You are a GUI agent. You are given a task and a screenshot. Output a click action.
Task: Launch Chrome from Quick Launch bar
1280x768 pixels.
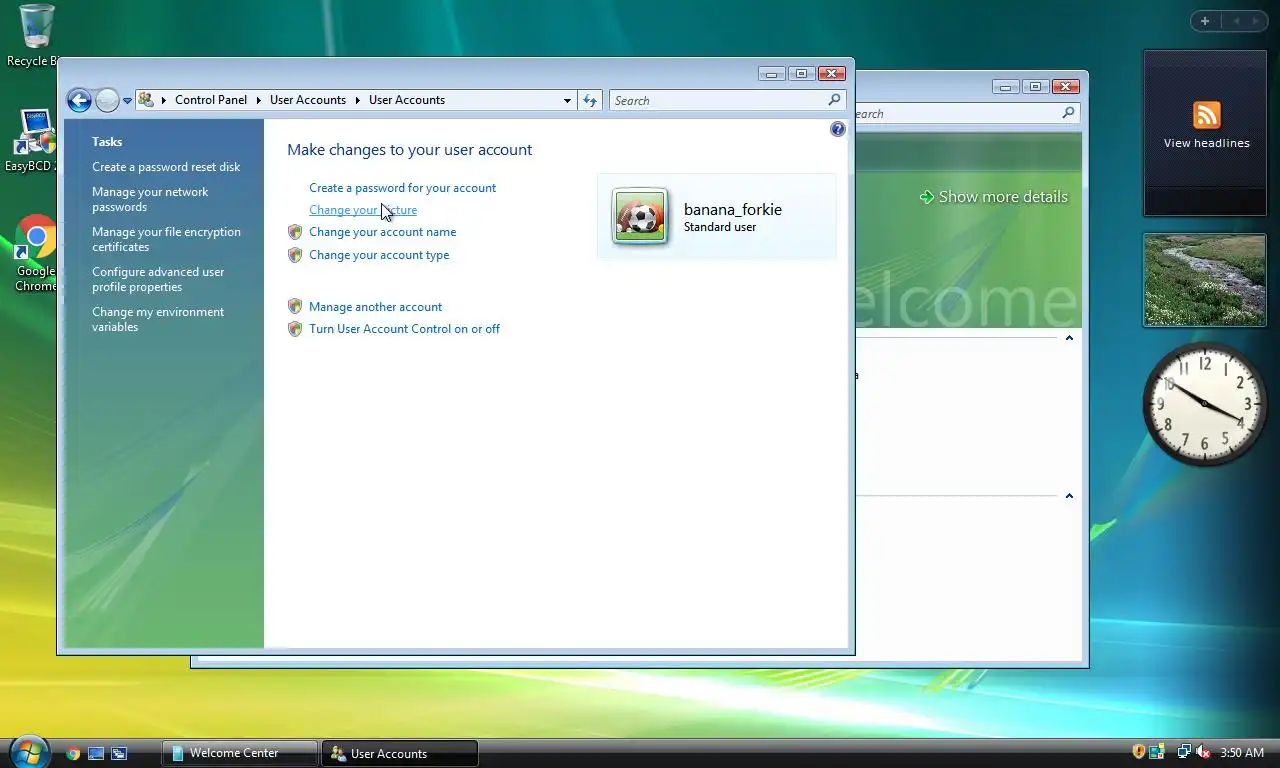[73, 754]
